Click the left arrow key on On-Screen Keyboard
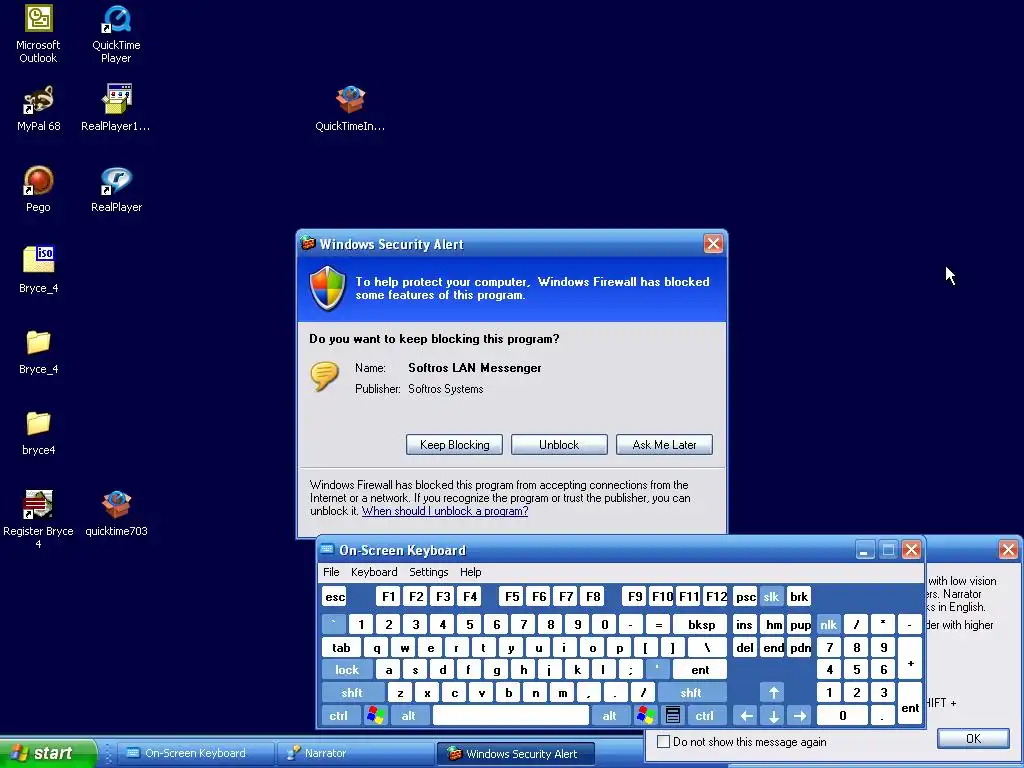The image size is (1024, 768). coord(746,716)
